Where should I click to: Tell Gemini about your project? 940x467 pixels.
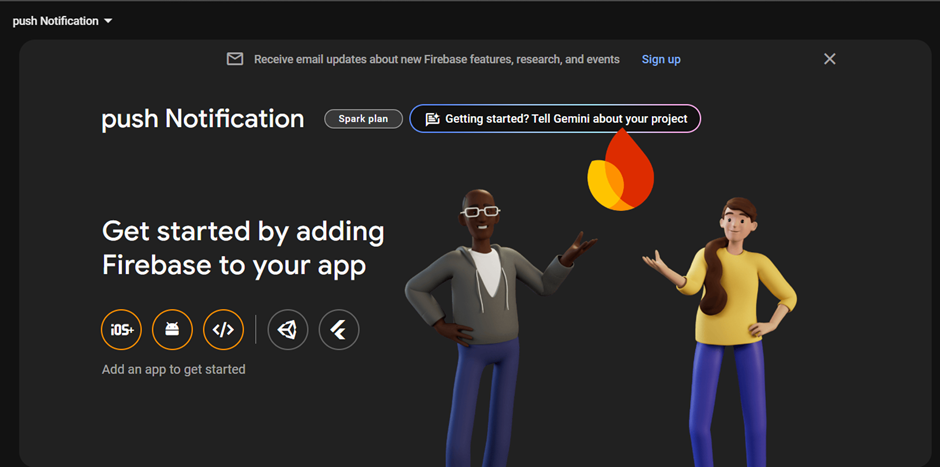[555, 119]
